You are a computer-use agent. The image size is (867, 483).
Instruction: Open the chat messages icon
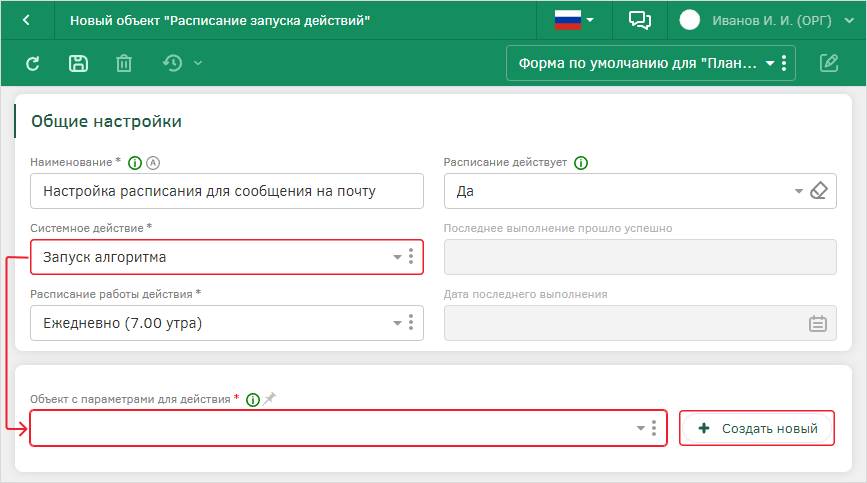click(640, 20)
